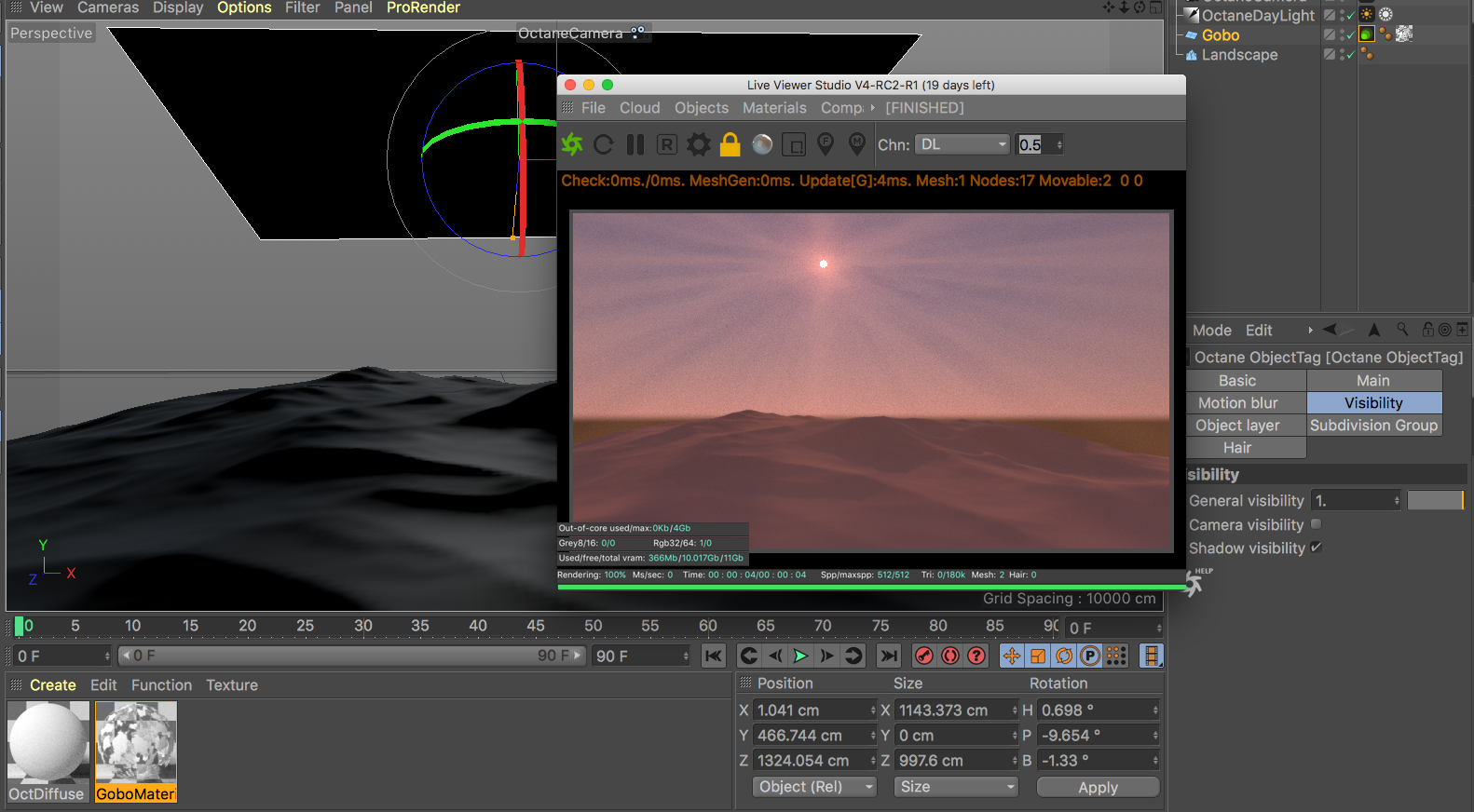Pause the Live Viewer render
The image size is (1474, 812).
[x=635, y=144]
